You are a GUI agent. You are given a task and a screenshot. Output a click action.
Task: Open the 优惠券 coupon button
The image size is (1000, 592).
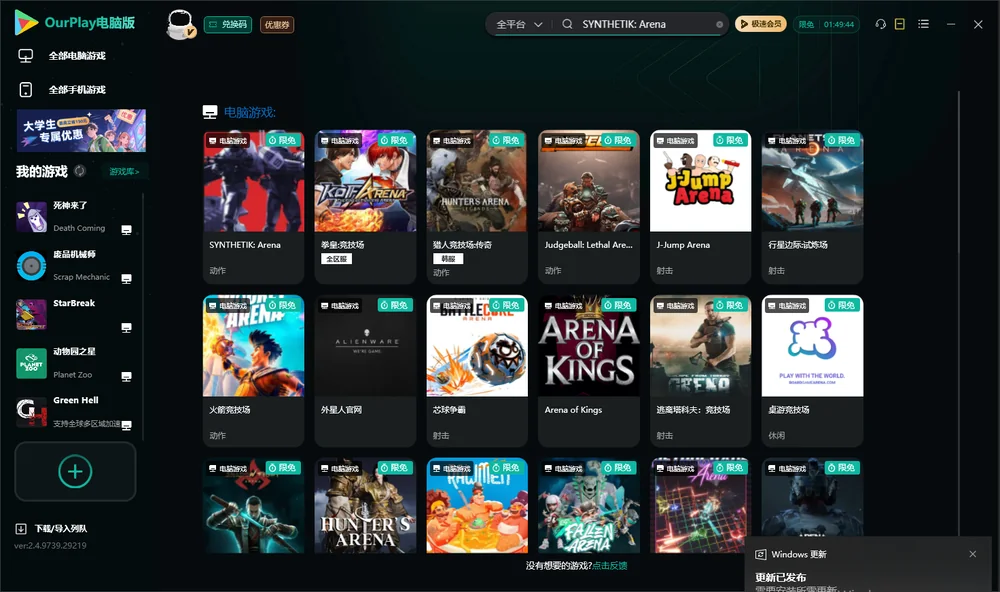(x=277, y=24)
